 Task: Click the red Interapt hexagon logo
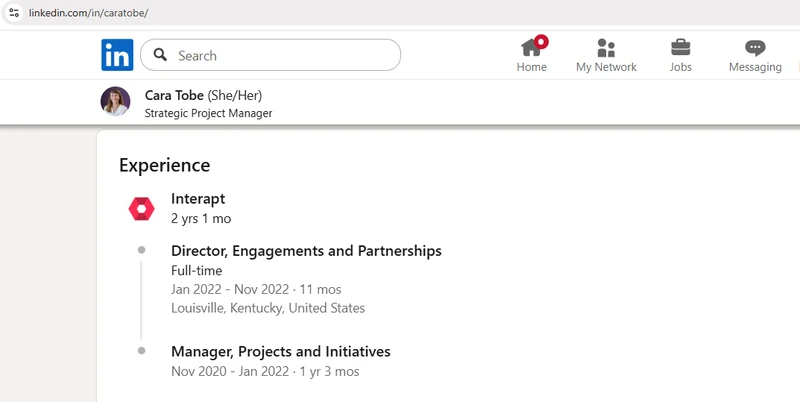(141, 208)
